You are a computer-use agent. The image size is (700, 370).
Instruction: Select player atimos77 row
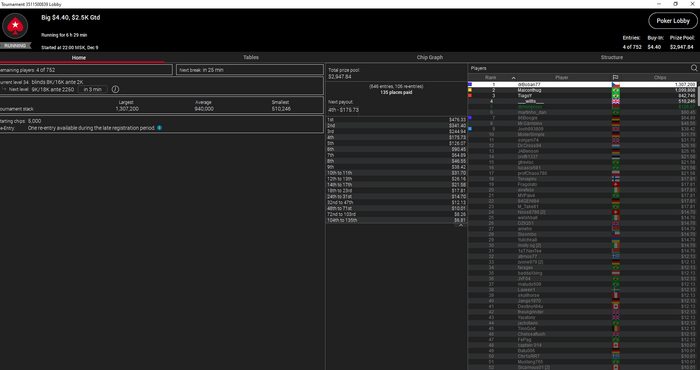coord(582,256)
